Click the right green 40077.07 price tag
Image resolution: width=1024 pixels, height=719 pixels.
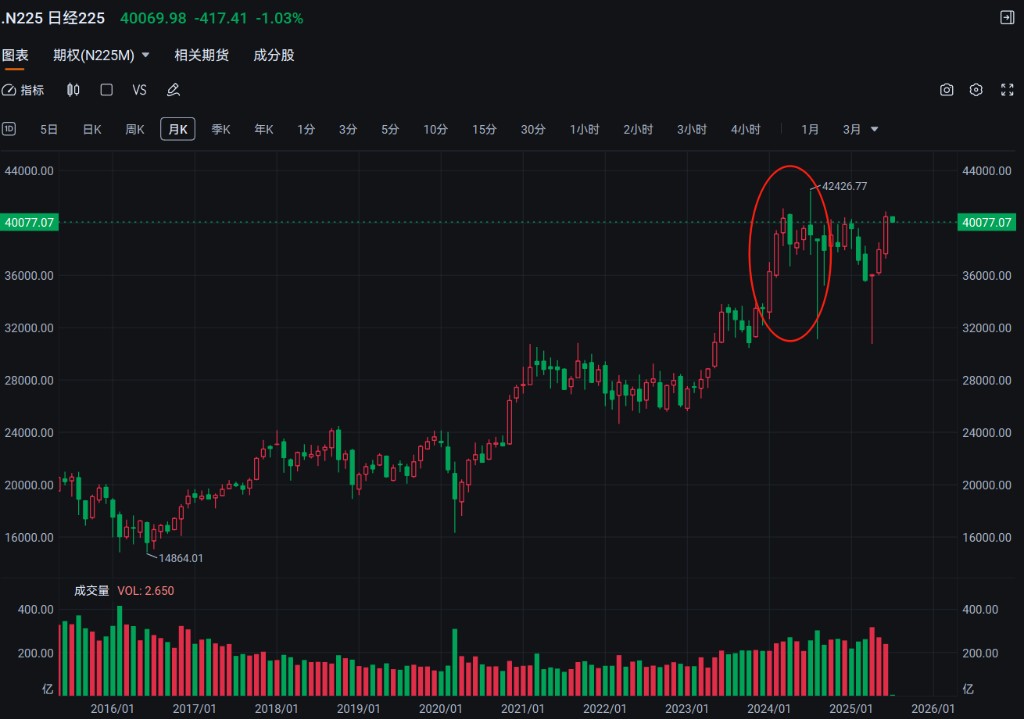987,223
